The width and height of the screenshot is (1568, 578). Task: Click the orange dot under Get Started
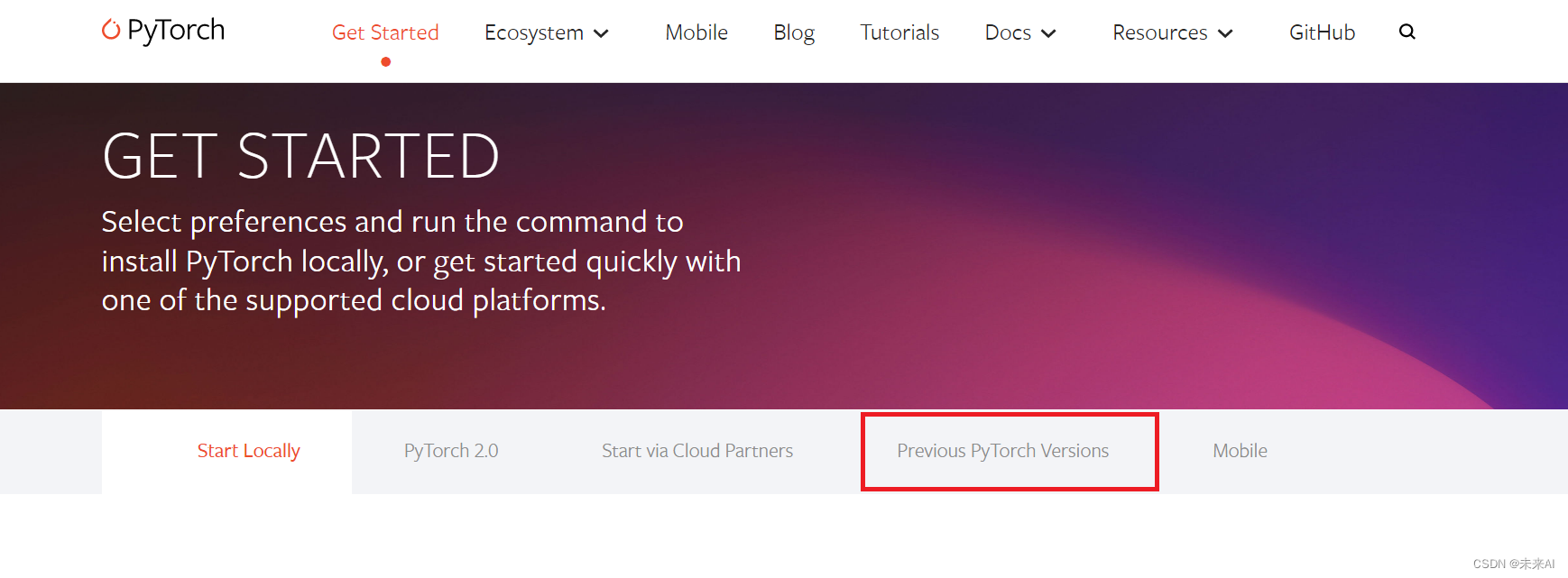pos(385,62)
